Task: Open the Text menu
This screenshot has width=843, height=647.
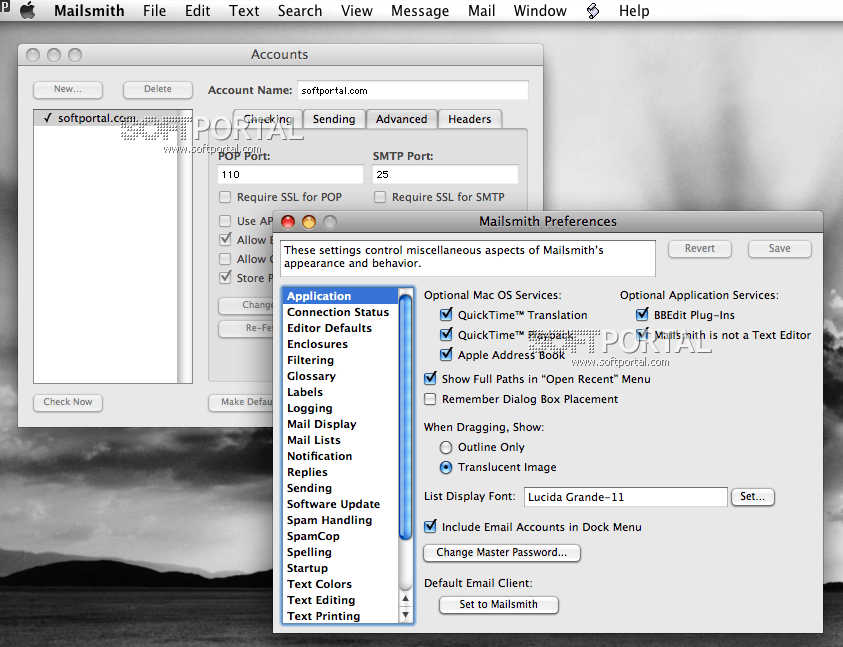Action: coord(244,11)
